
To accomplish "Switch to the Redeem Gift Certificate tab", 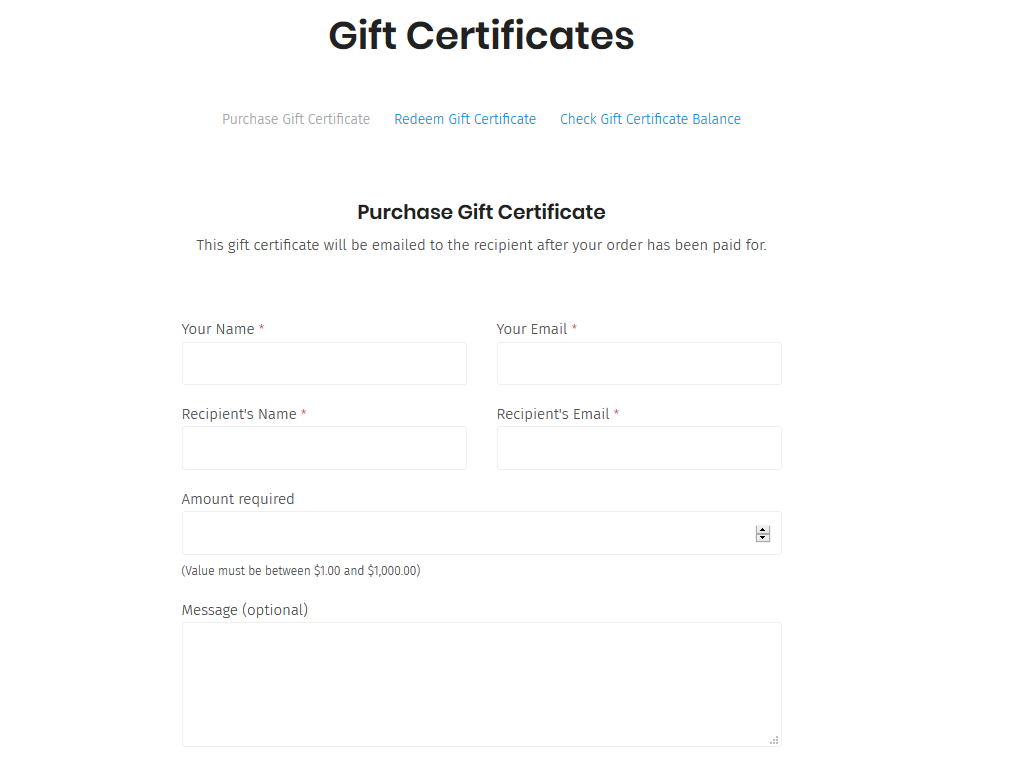I will [465, 119].
